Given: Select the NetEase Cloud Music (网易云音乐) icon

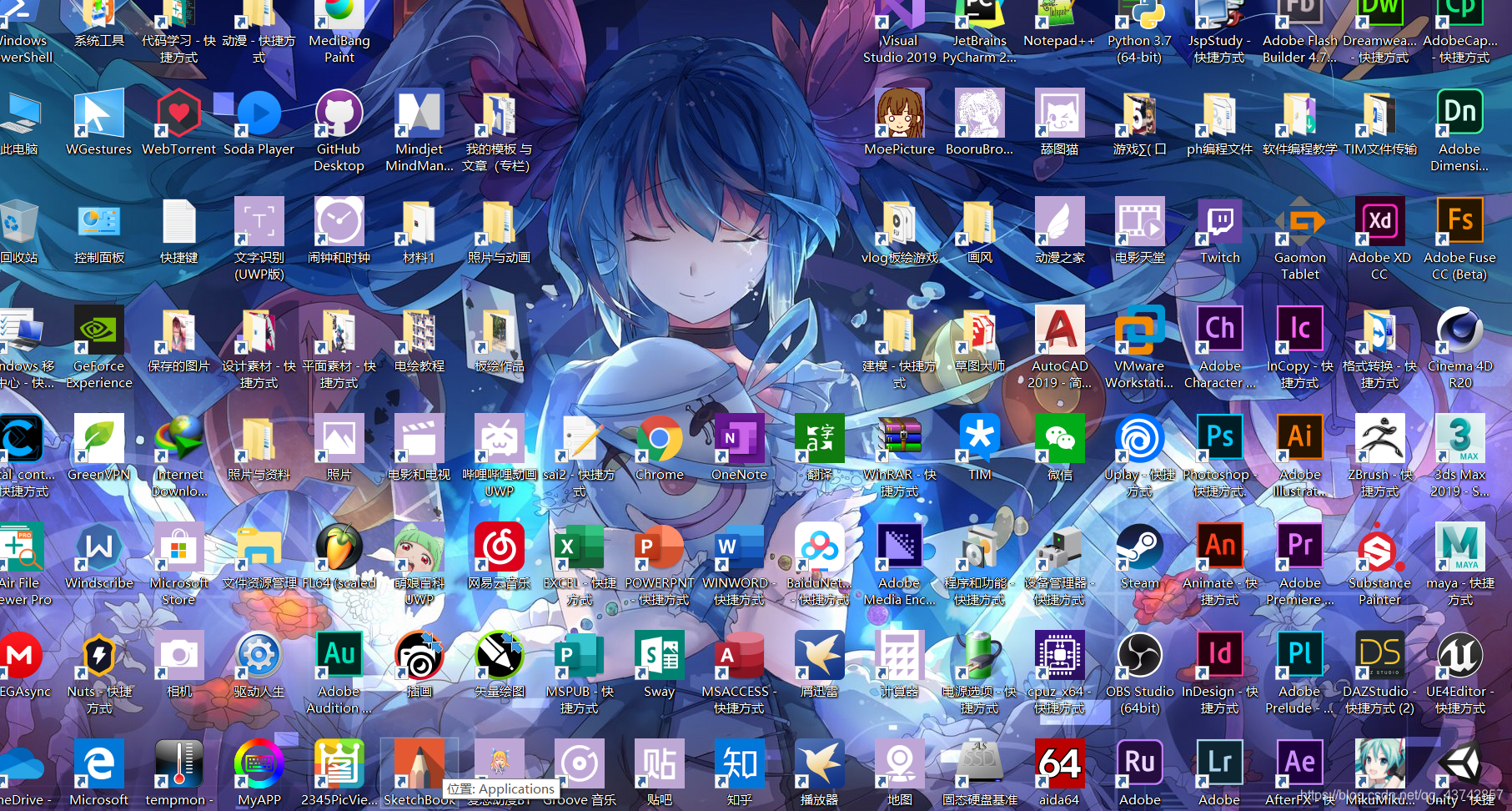Looking at the screenshot, I should pyautogui.click(x=499, y=547).
